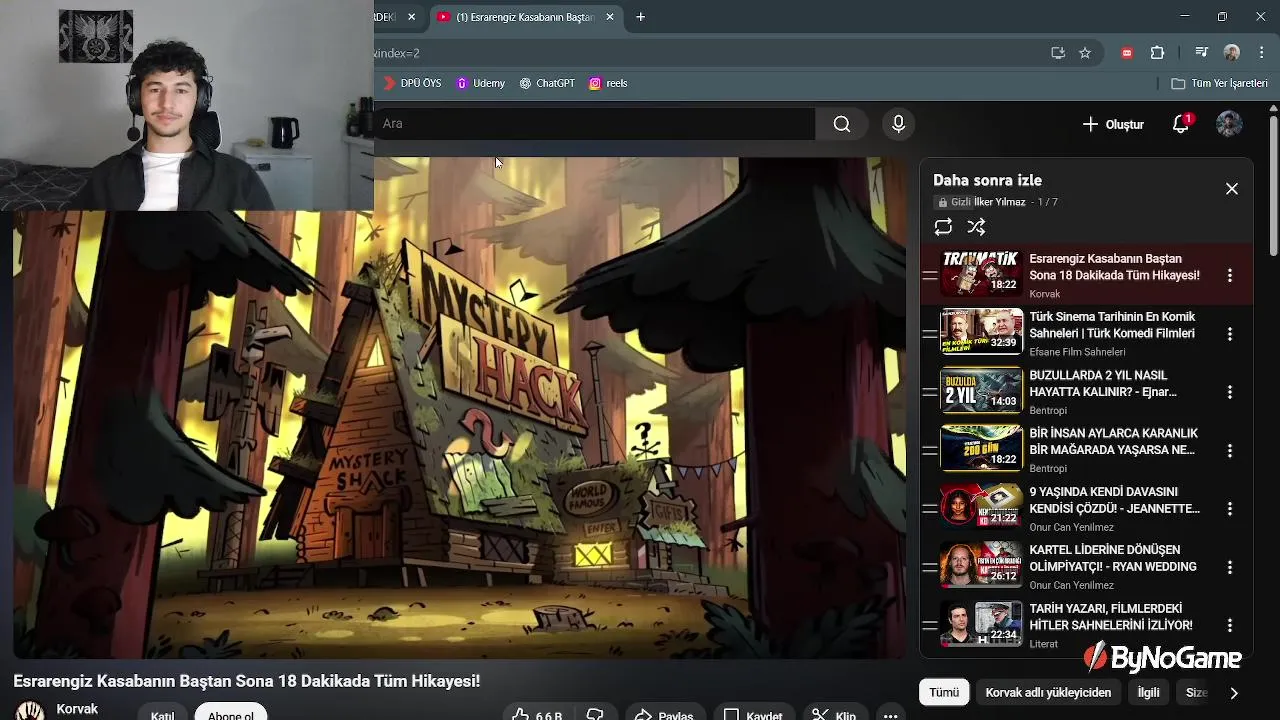
Task: Close the Daha sonra izle playlist panel
Action: pyautogui.click(x=1232, y=189)
